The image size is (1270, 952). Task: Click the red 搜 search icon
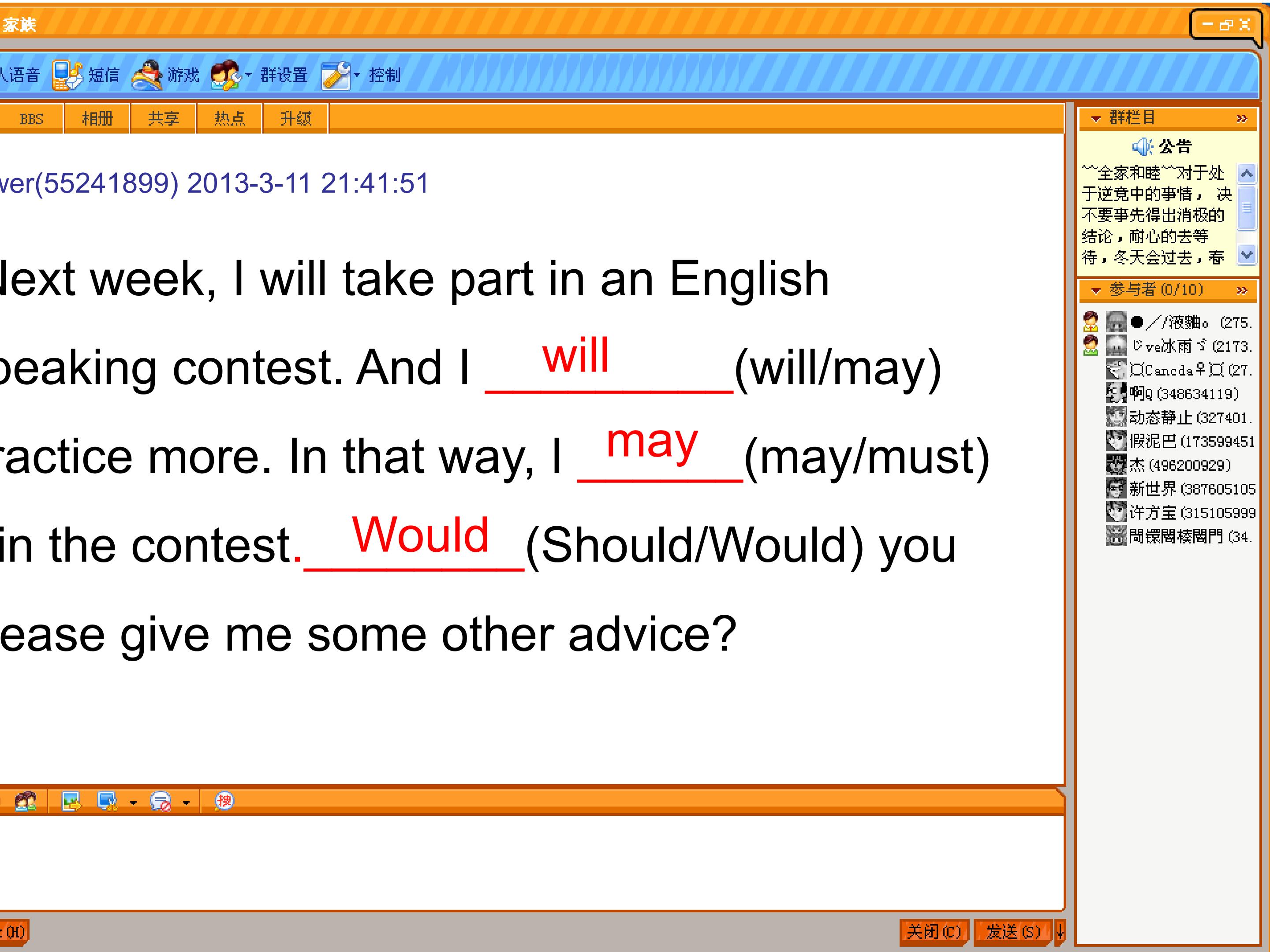(224, 800)
